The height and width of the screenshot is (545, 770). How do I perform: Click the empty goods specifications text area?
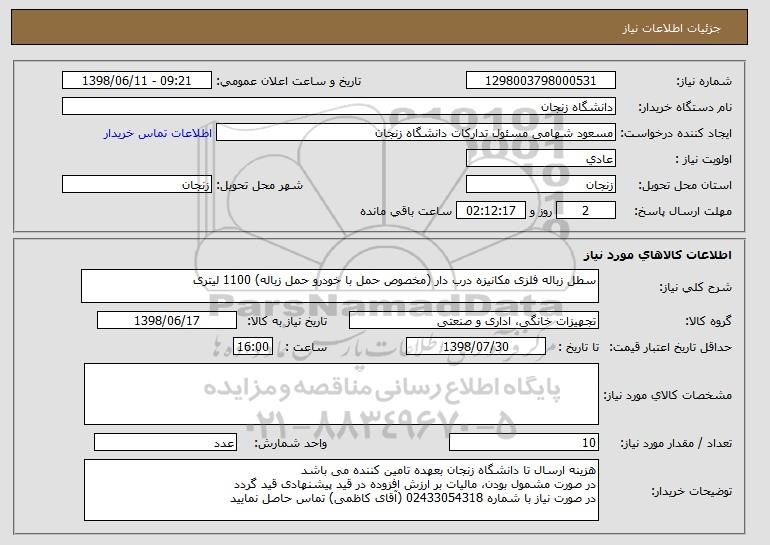(x=341, y=394)
